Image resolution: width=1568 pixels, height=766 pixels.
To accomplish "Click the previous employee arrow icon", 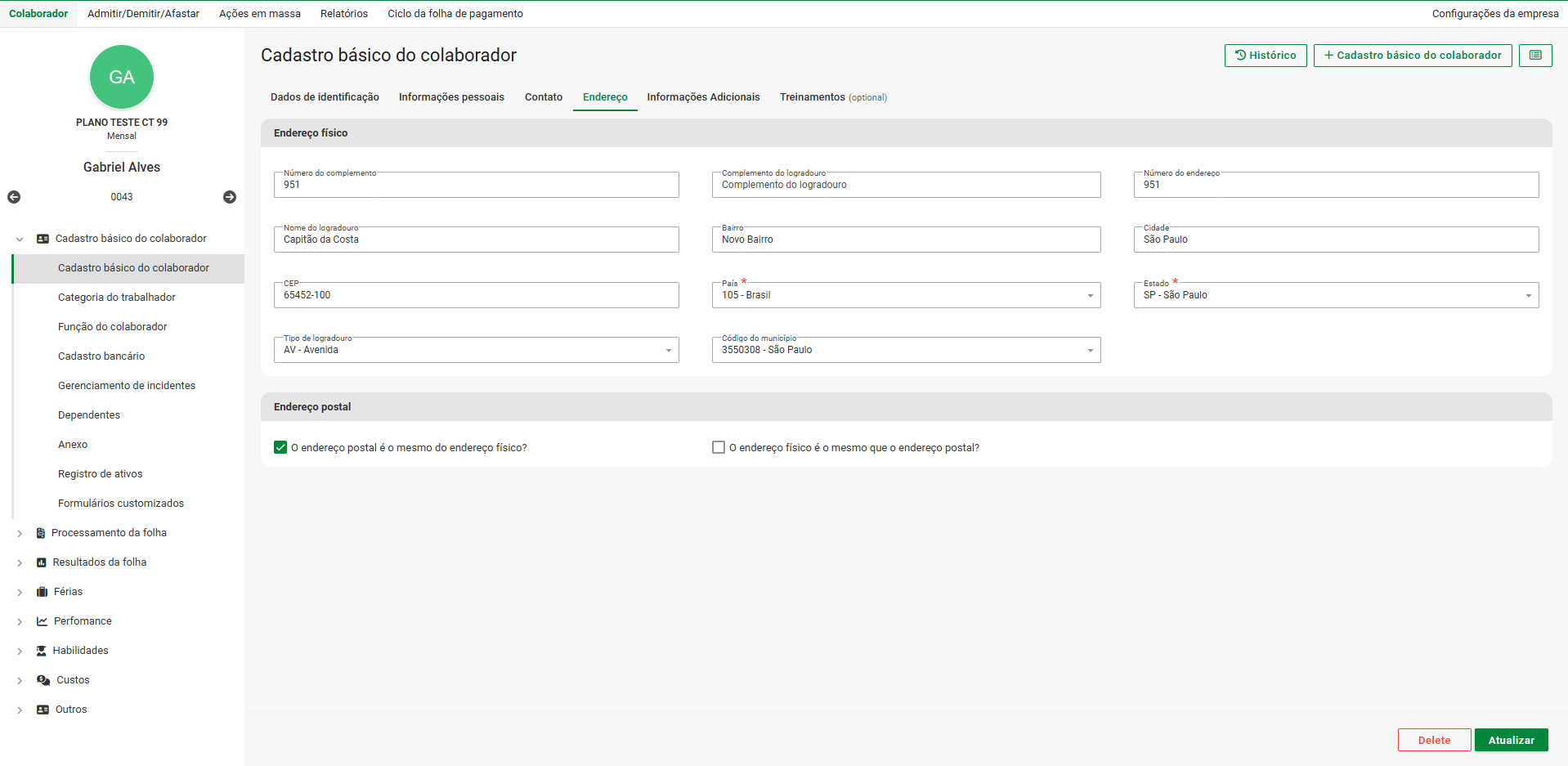I will (14, 197).
